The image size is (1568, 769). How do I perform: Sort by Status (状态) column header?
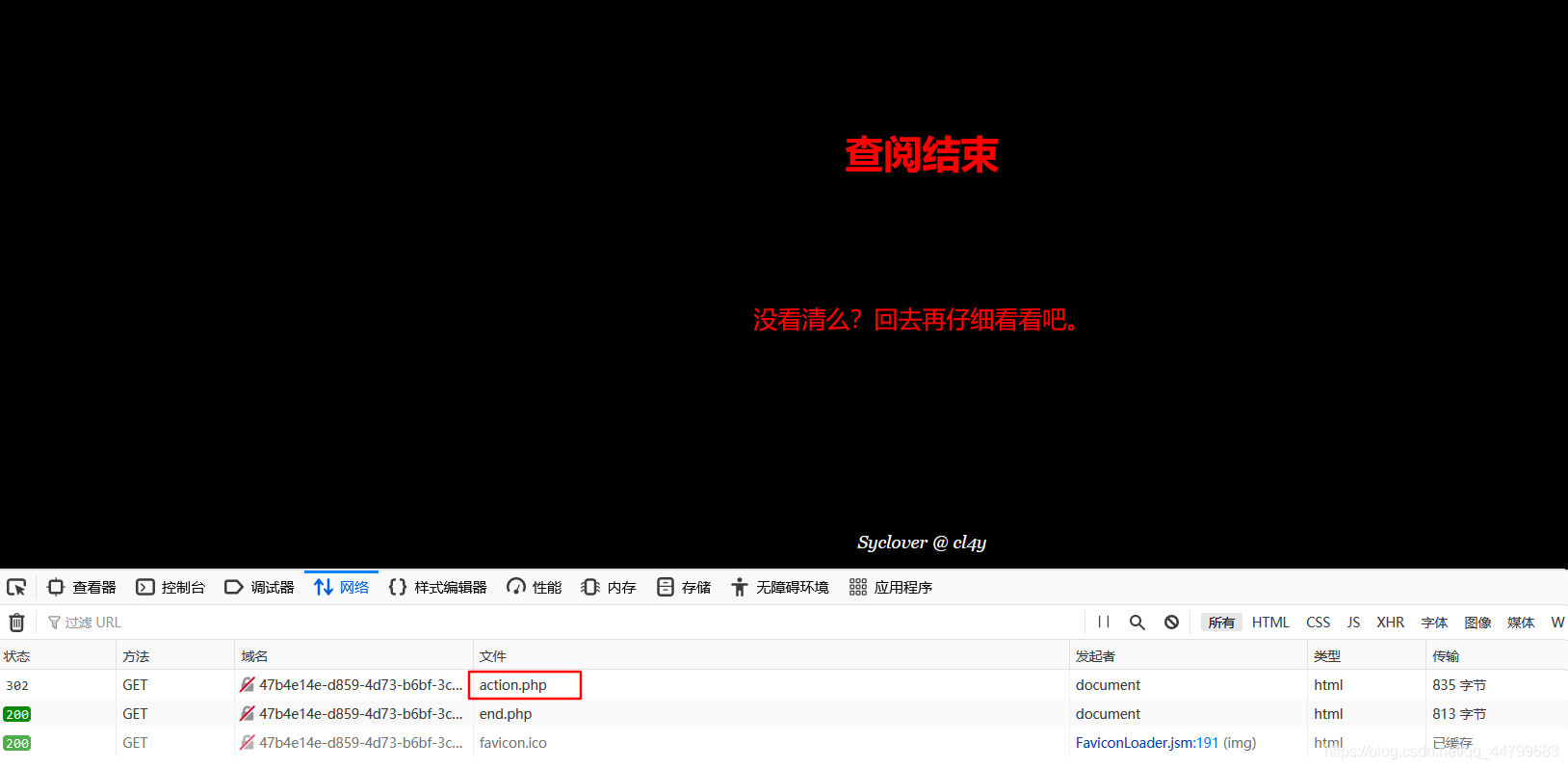58,656
